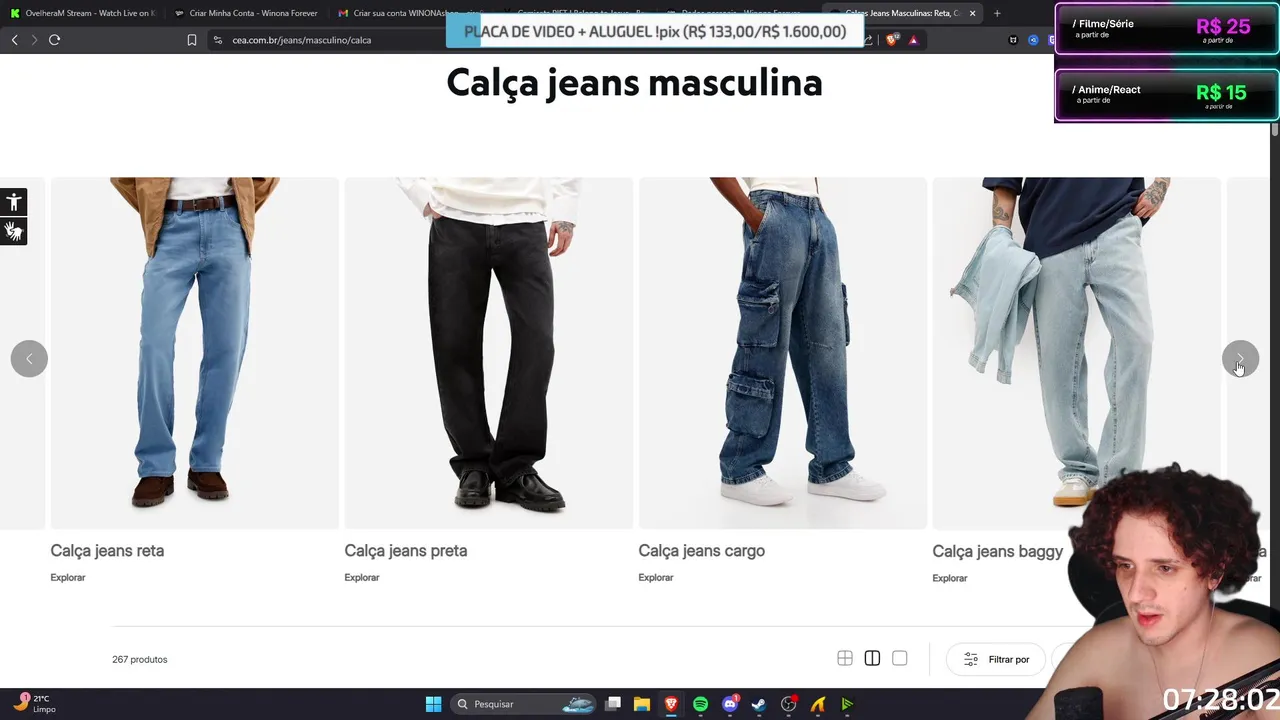Click Explorar under Calça jeans preta

[362, 577]
